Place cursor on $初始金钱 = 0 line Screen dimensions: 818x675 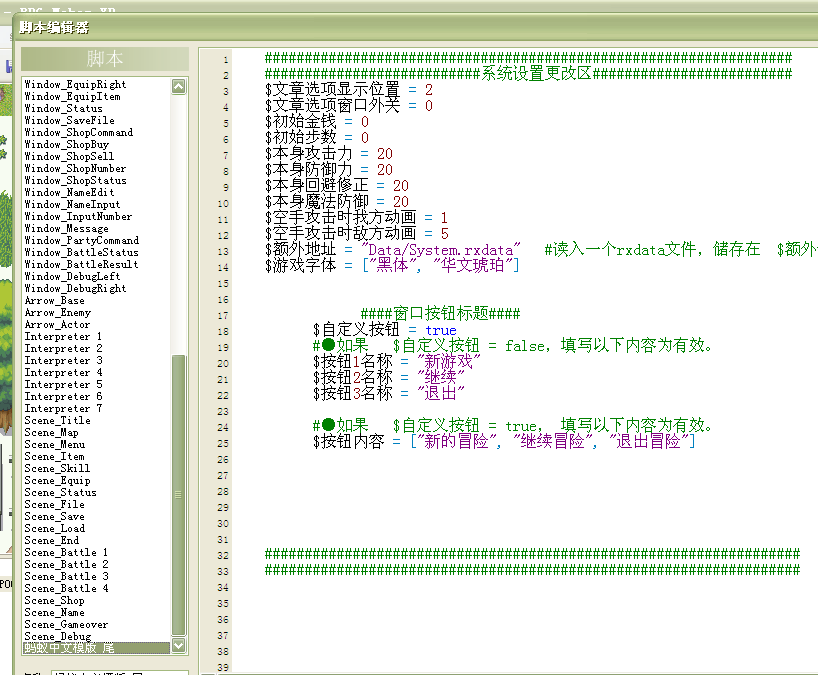click(317, 122)
